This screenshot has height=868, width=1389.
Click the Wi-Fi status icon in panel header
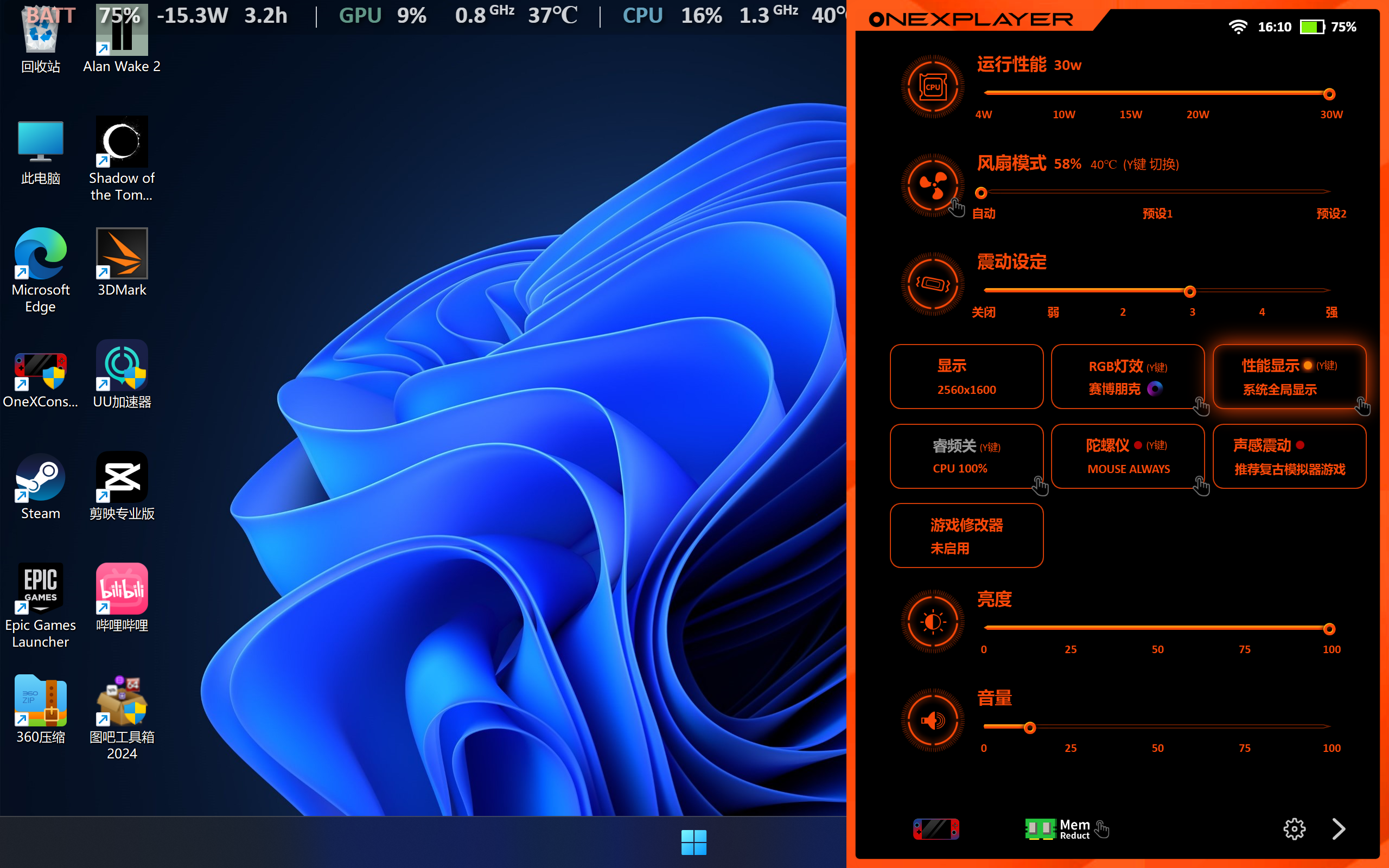(x=1238, y=27)
